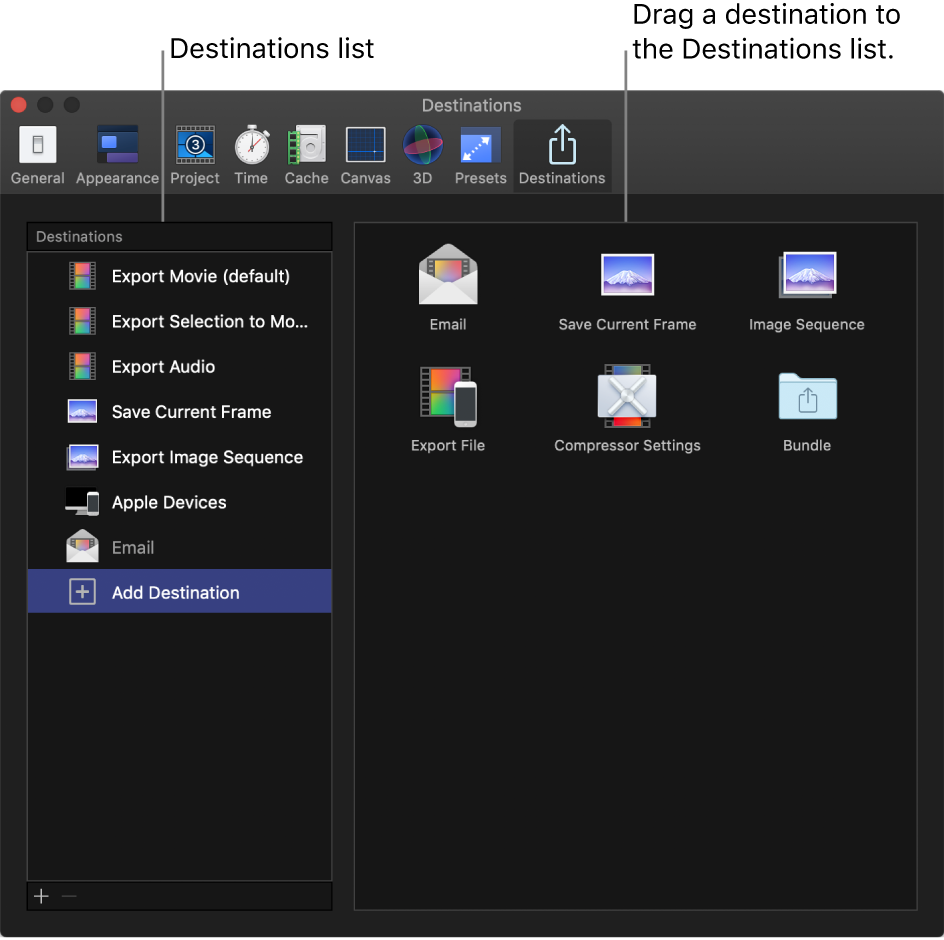944x940 pixels.
Task: Open the Project preferences pane
Action: coord(195,155)
